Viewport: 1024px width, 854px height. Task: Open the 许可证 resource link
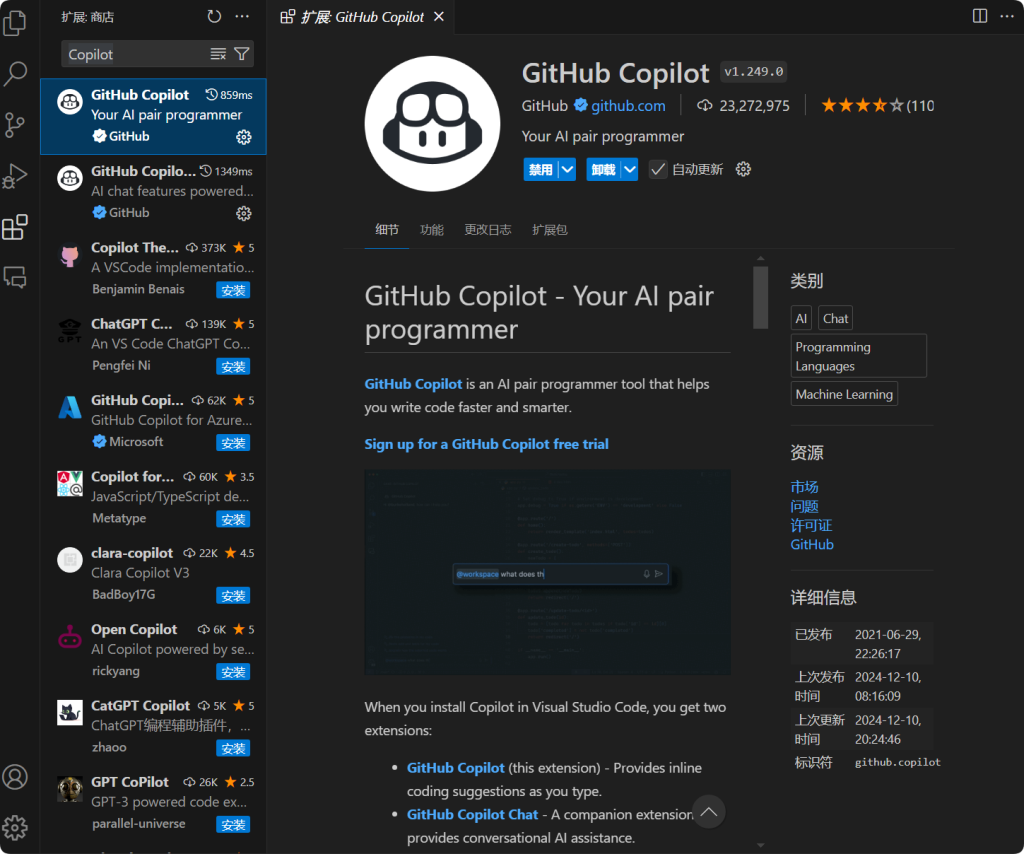(x=811, y=526)
